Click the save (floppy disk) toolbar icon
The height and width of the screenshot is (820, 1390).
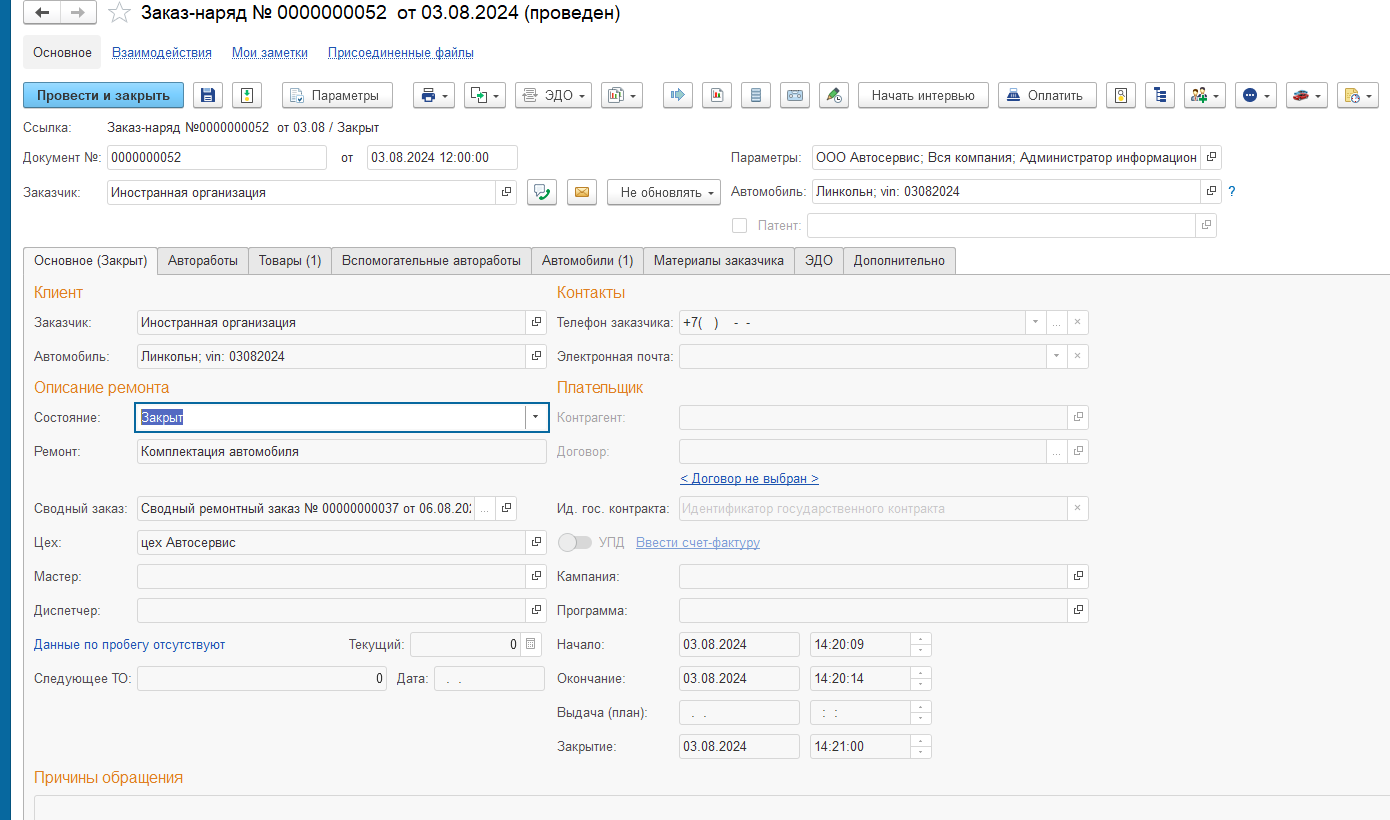click(207, 95)
